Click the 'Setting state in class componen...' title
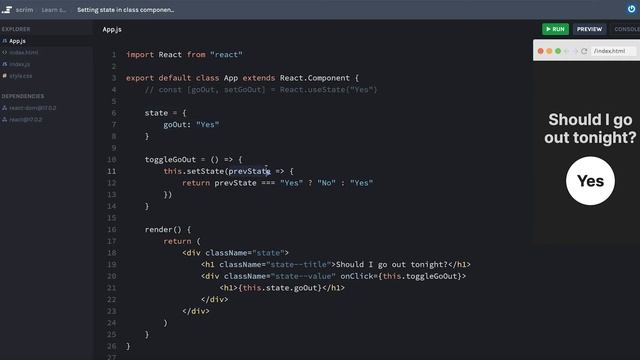The height and width of the screenshot is (360, 640). (x=125, y=10)
